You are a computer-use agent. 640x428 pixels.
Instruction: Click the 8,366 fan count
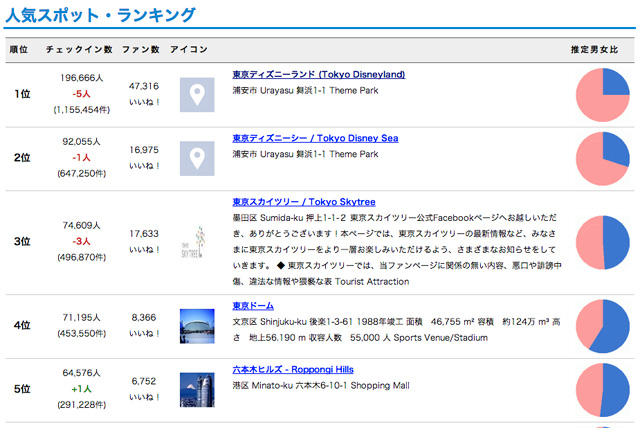(144, 318)
